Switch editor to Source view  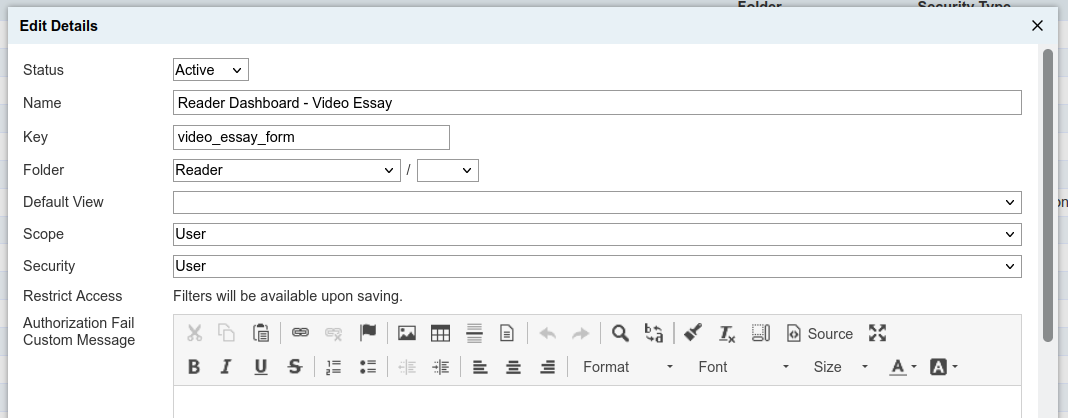pyautogui.click(x=820, y=333)
